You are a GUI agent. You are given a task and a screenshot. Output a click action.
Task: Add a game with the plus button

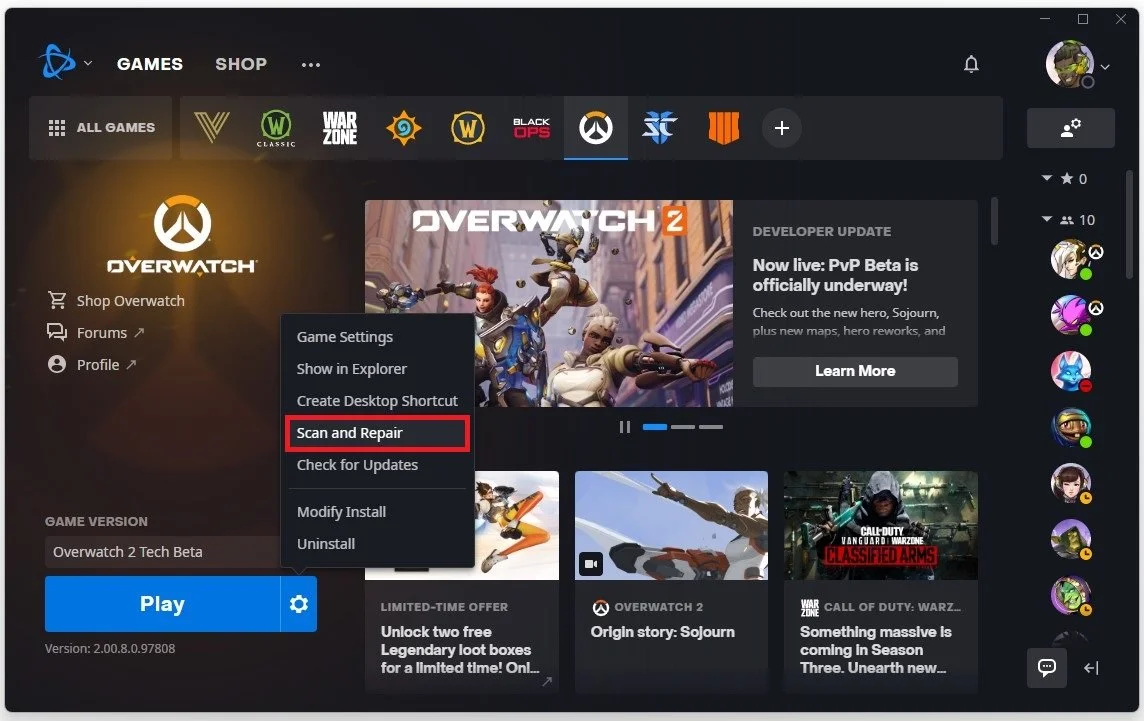[x=782, y=128]
